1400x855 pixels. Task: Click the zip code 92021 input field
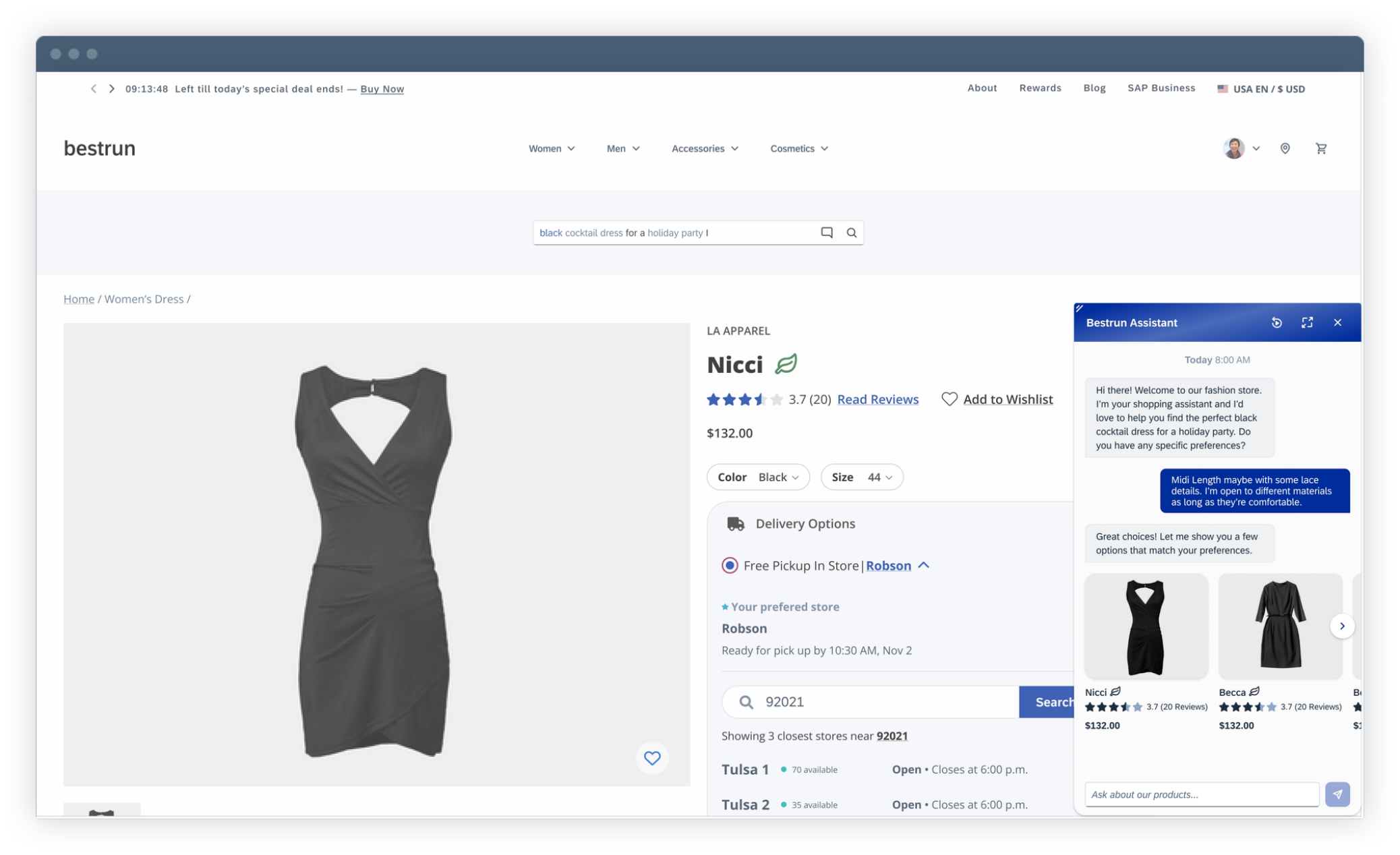click(870, 702)
